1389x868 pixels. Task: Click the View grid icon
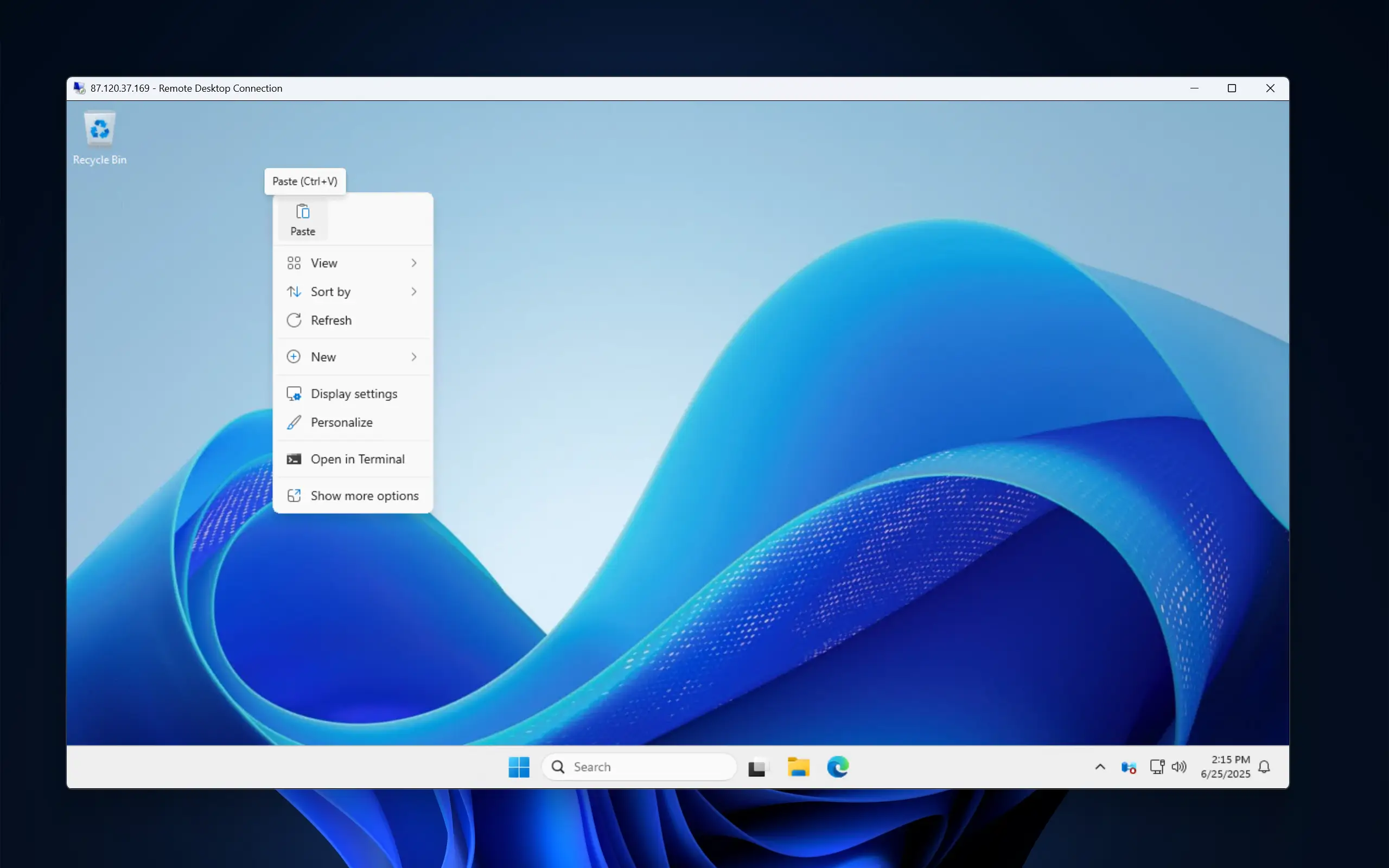[x=294, y=263]
